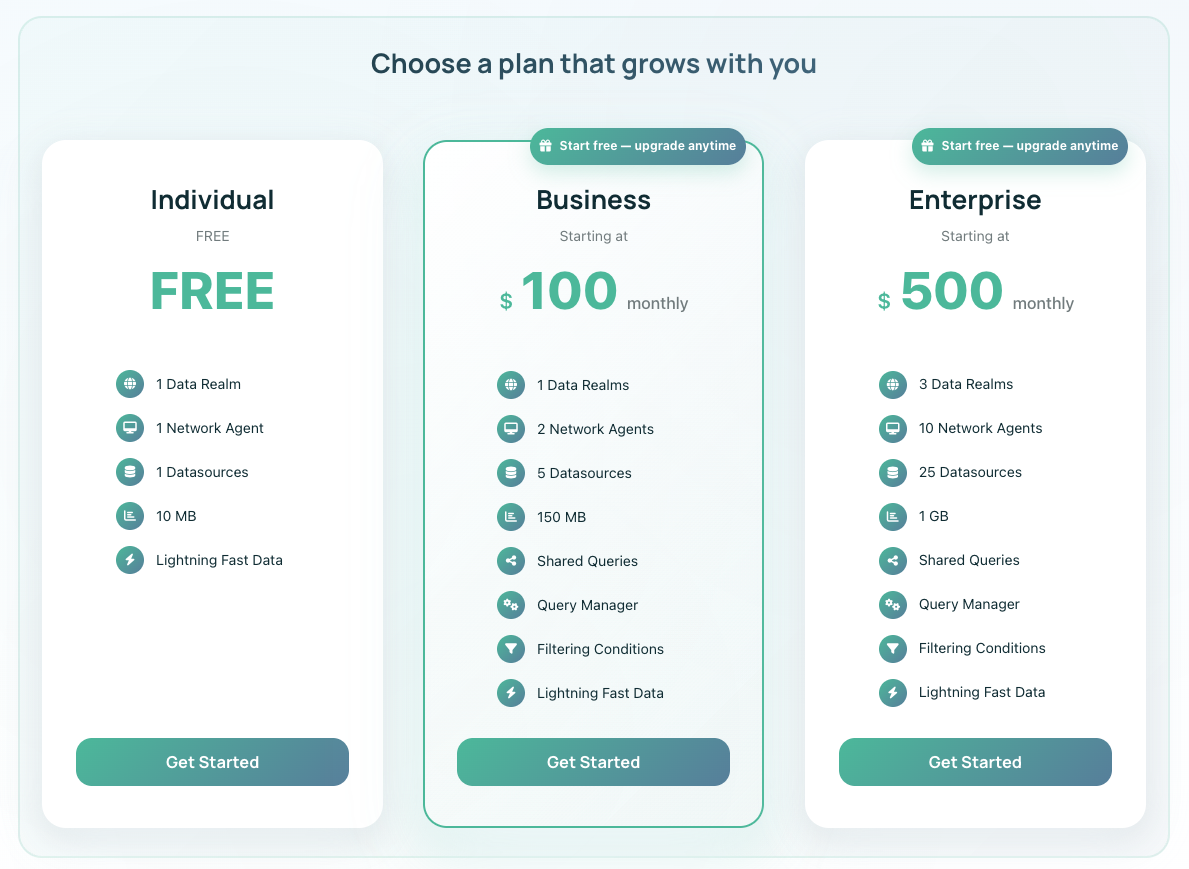This screenshot has width=1189, height=869.
Task: Click the $500 monthly price
Action: (952, 292)
